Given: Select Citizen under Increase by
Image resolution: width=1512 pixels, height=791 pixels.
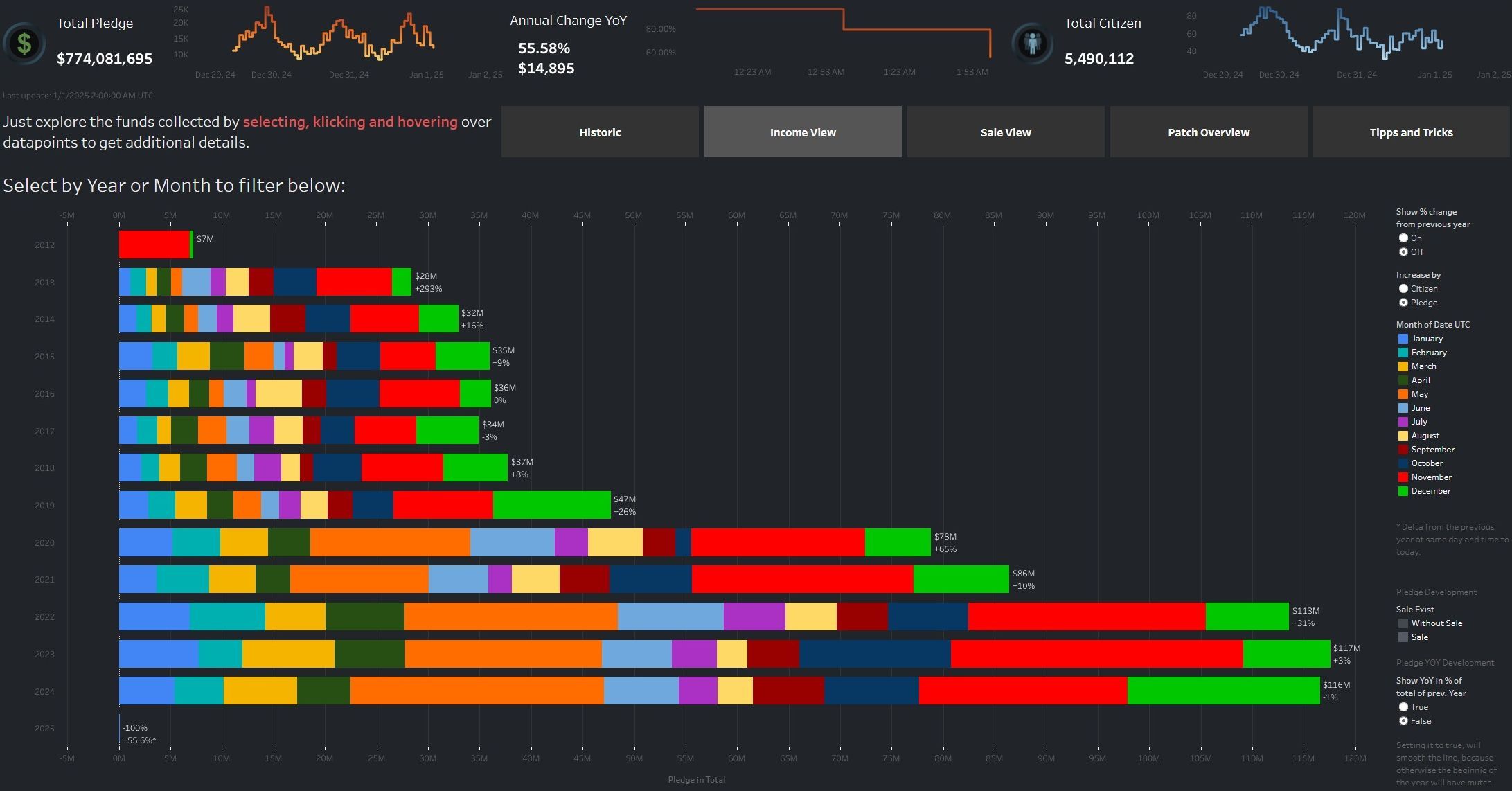Looking at the screenshot, I should click(x=1403, y=289).
